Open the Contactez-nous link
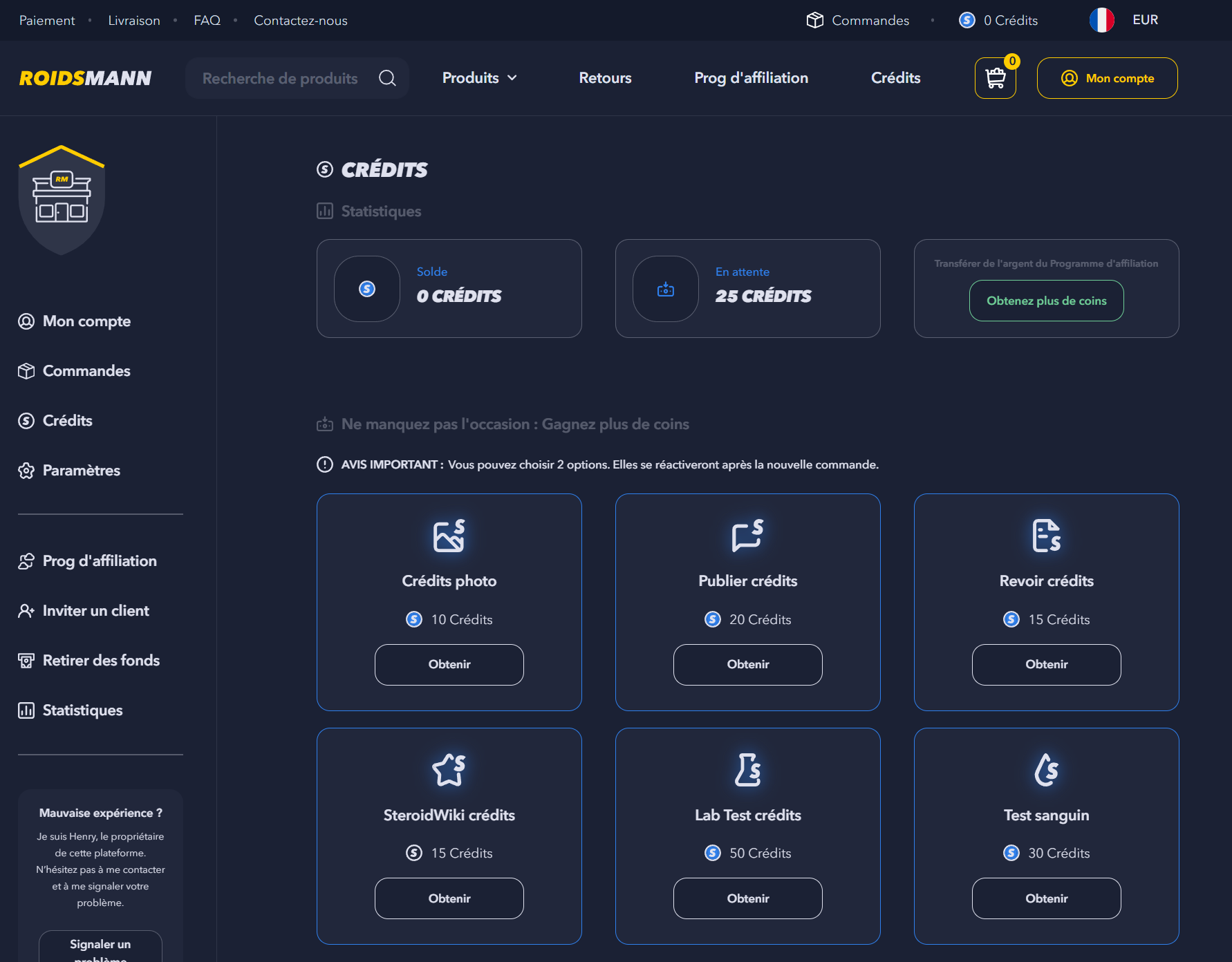The image size is (1232, 962). coord(300,21)
